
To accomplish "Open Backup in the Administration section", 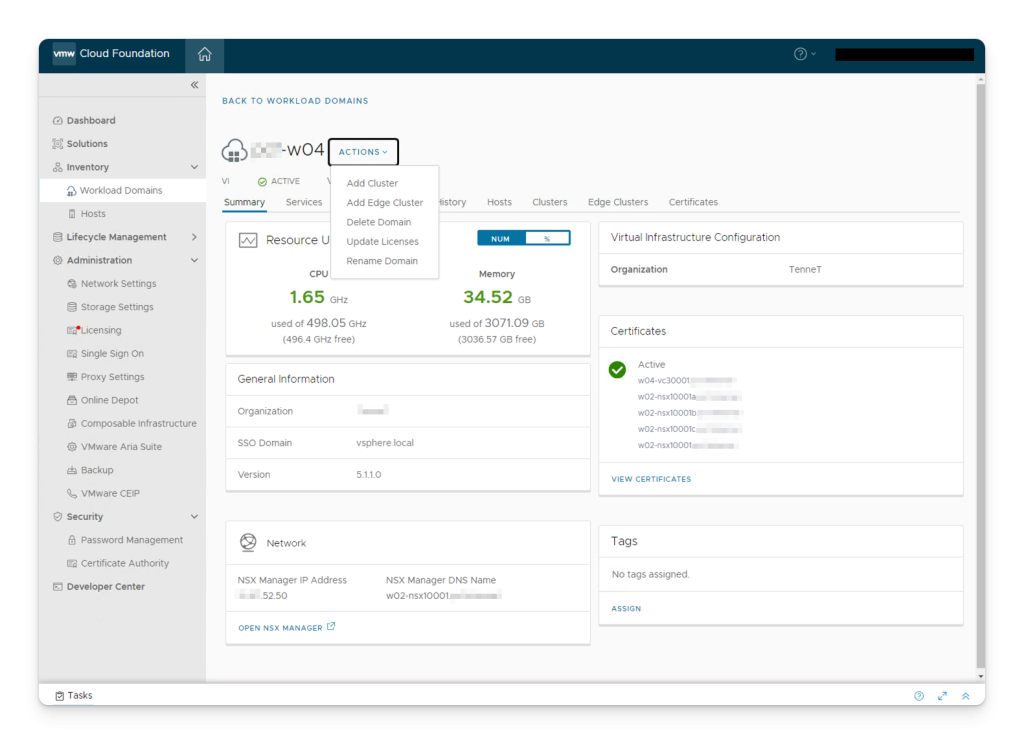I will [x=97, y=470].
